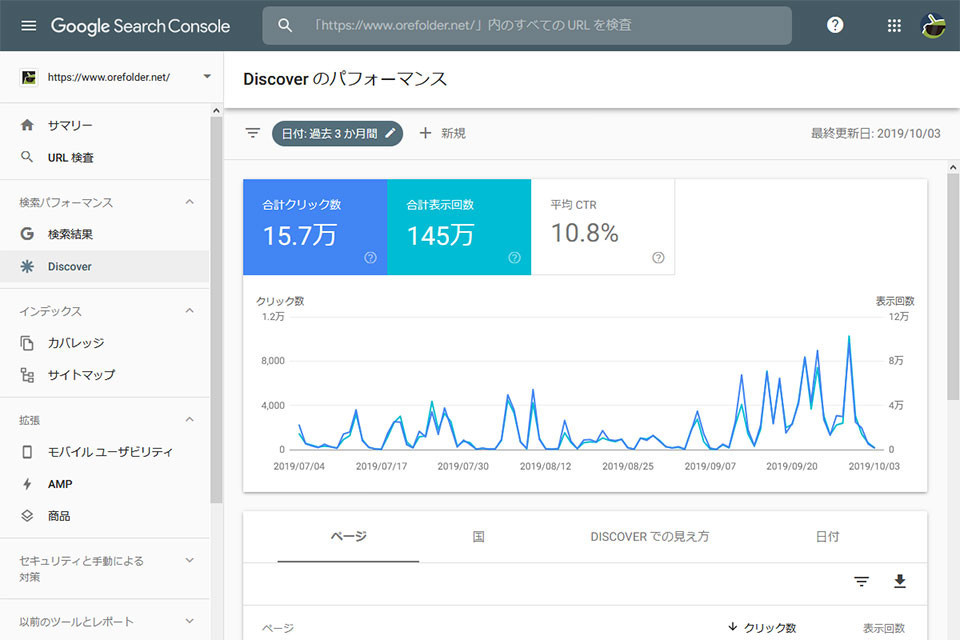The image size is (960, 640).
Task: Expand 以前のツールとレポート section
Action: 190,621
